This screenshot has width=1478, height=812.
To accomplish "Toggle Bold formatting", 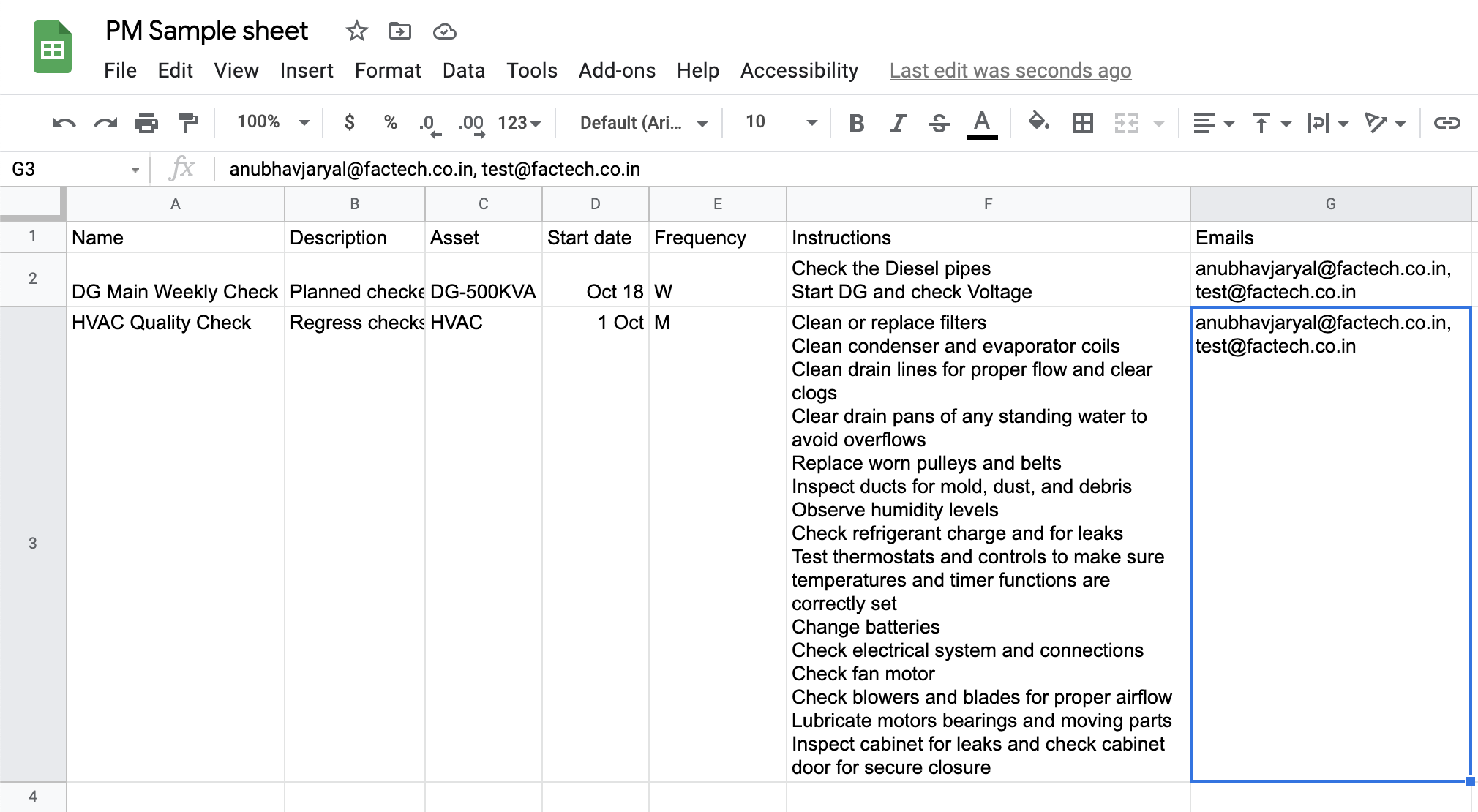I will tap(857, 123).
